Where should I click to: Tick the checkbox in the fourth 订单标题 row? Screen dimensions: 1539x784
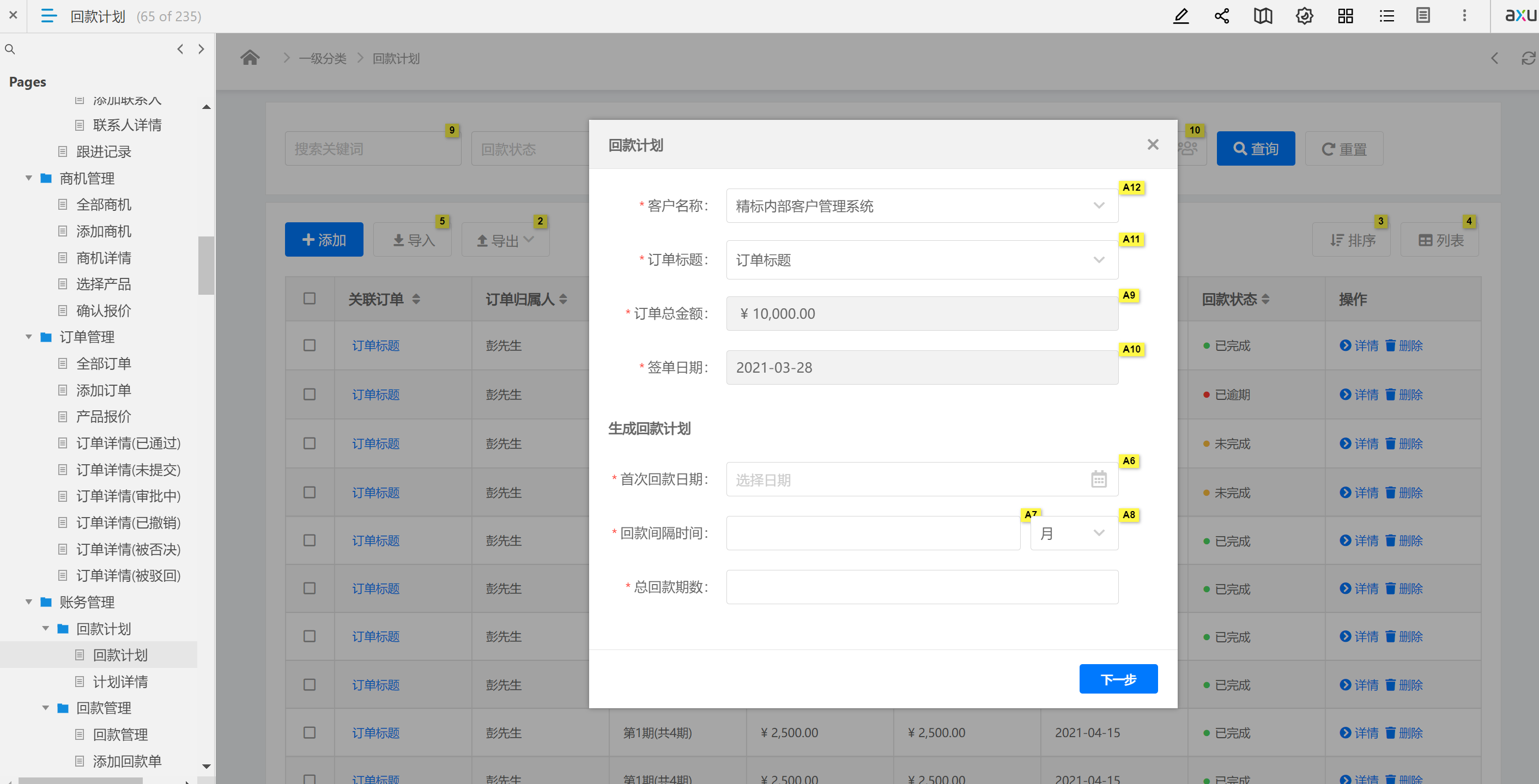(x=310, y=492)
